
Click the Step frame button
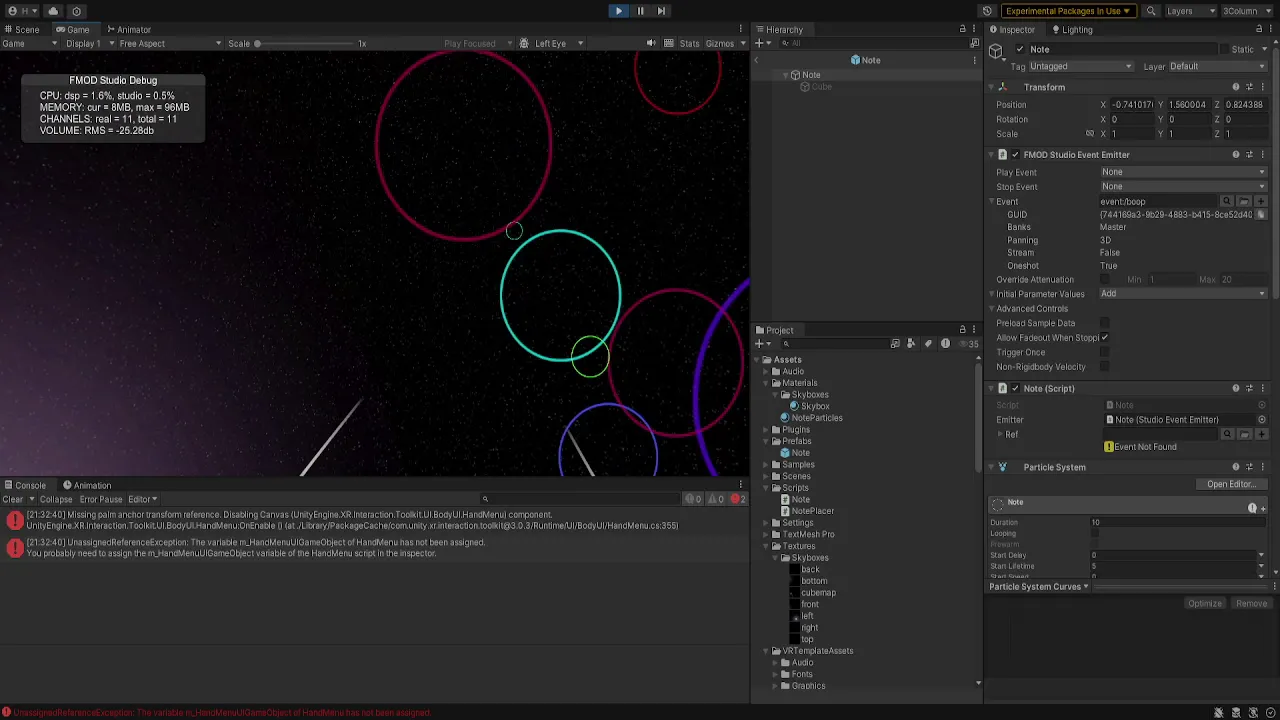663,11
